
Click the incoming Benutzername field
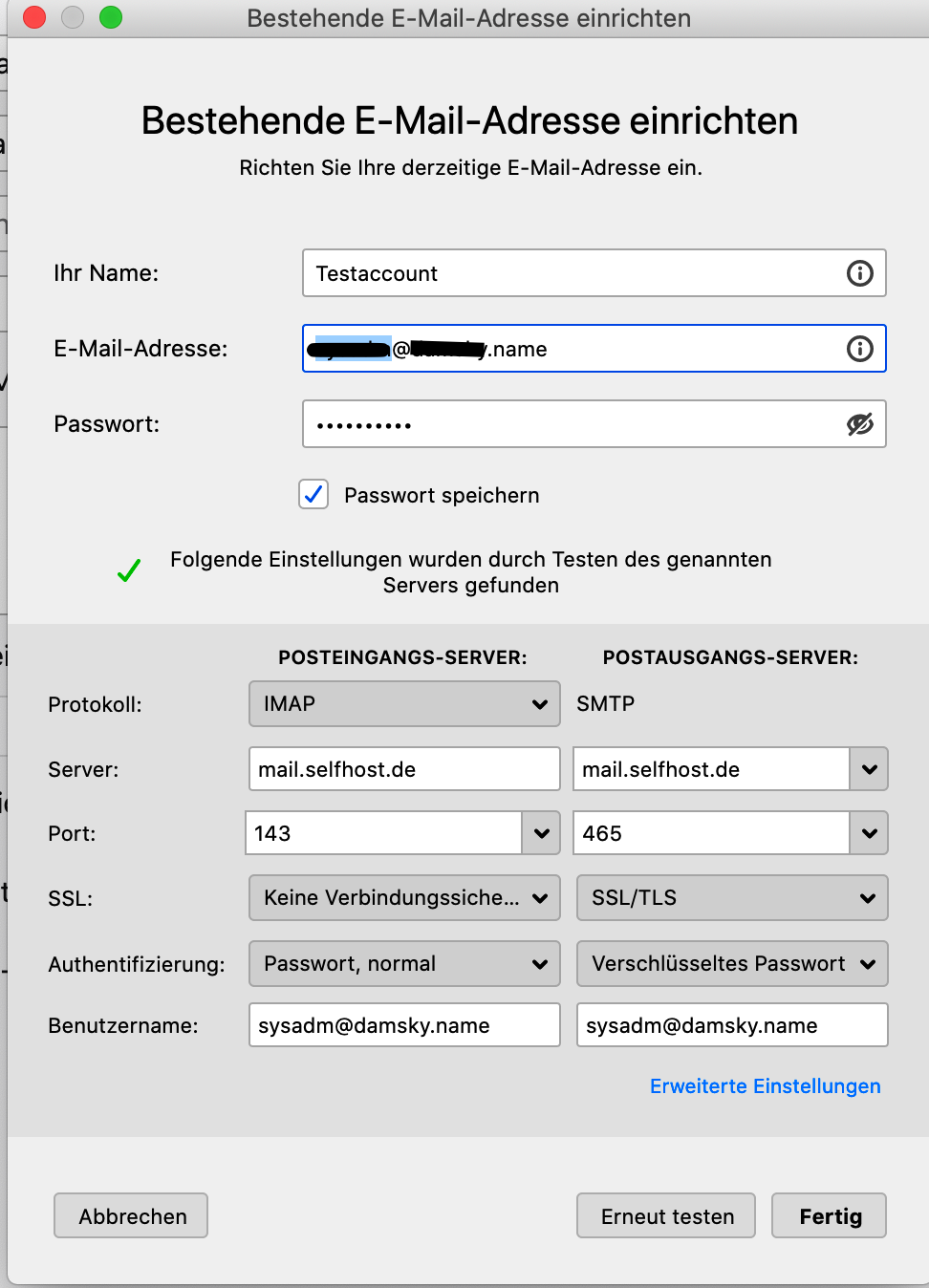pyautogui.click(x=404, y=1025)
